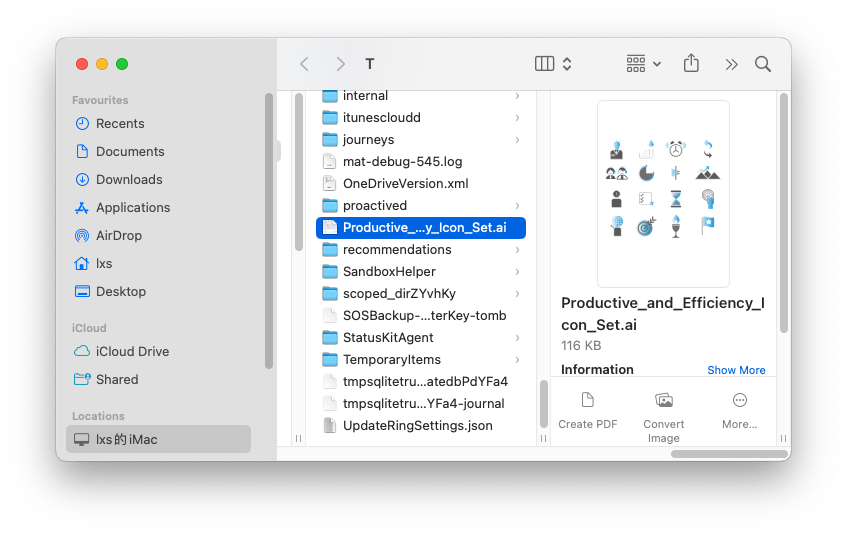Click the Share toolbar icon
The image size is (847, 535).
click(691, 64)
